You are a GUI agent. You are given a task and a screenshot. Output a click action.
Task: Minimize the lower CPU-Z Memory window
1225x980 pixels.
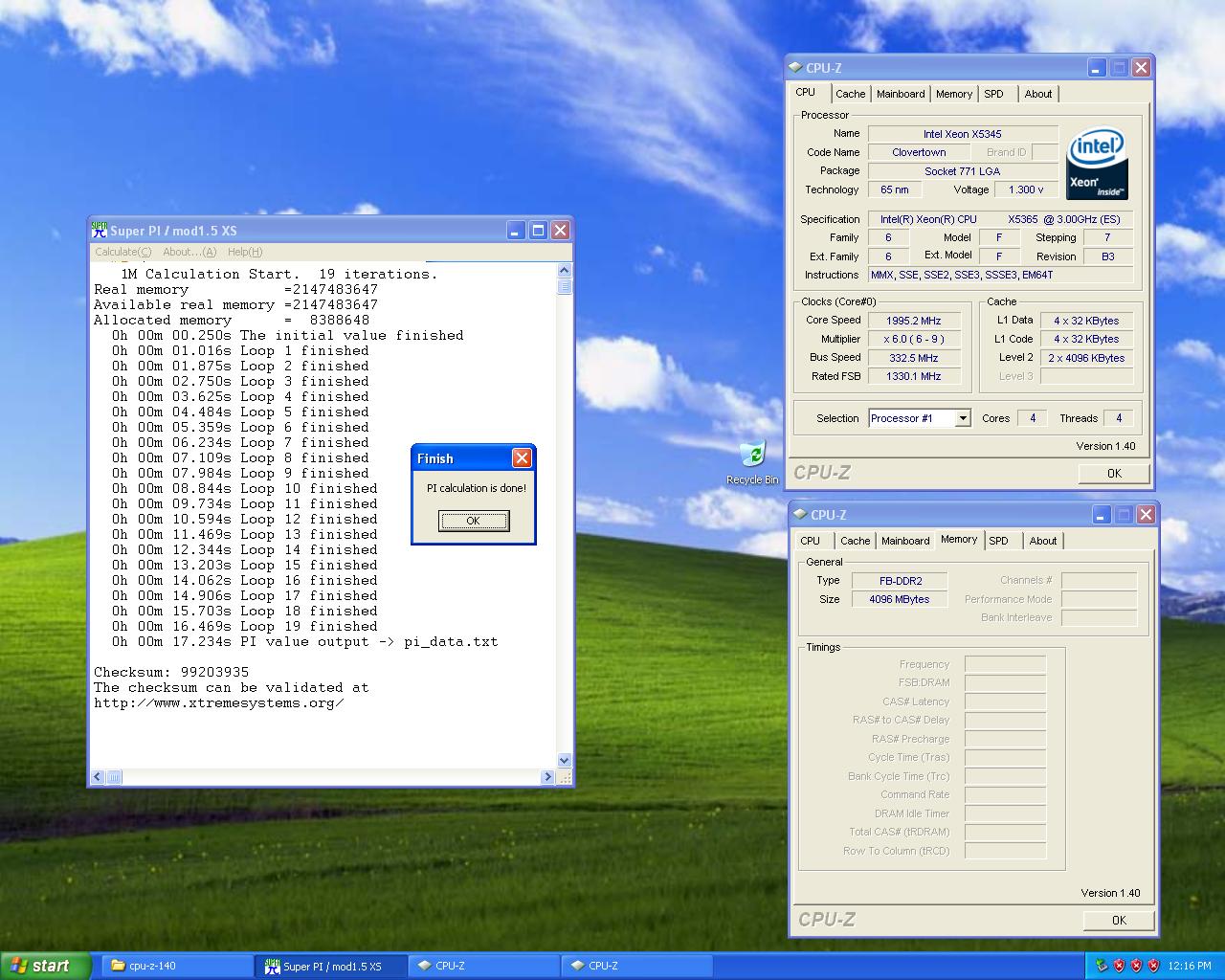pos(1102,515)
